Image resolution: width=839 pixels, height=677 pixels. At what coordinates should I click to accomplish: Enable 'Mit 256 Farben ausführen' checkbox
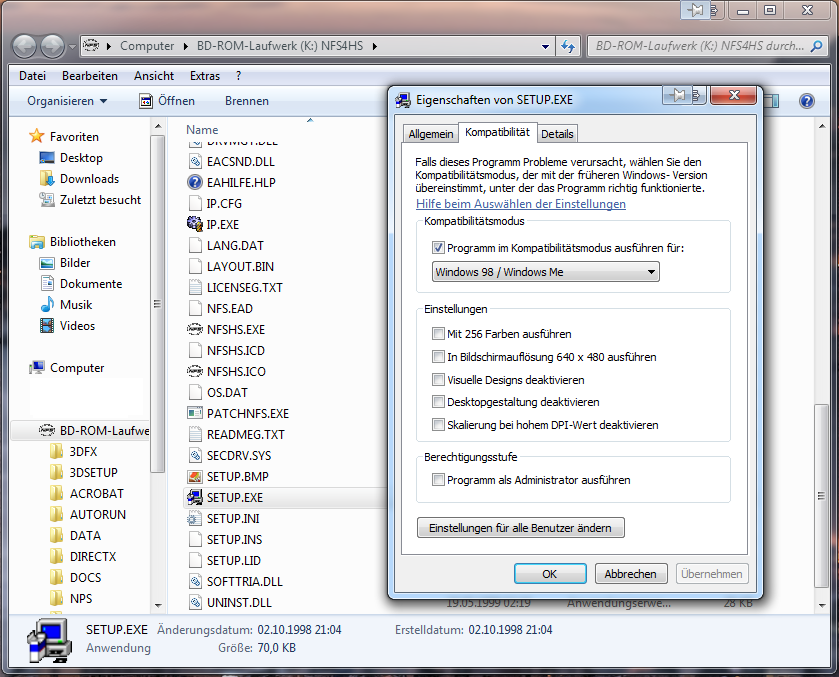pyautogui.click(x=438, y=334)
